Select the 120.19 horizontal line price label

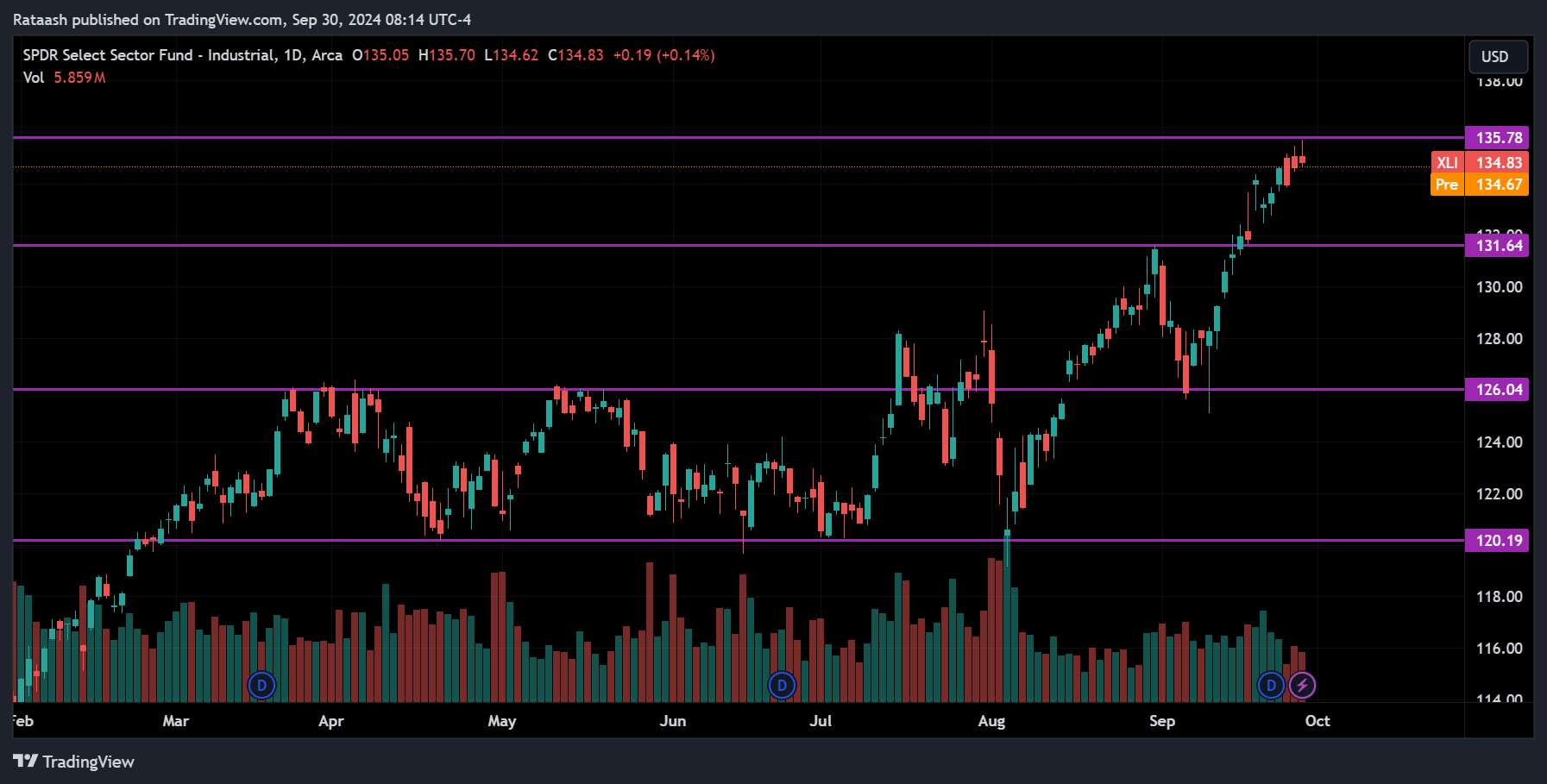point(1497,541)
